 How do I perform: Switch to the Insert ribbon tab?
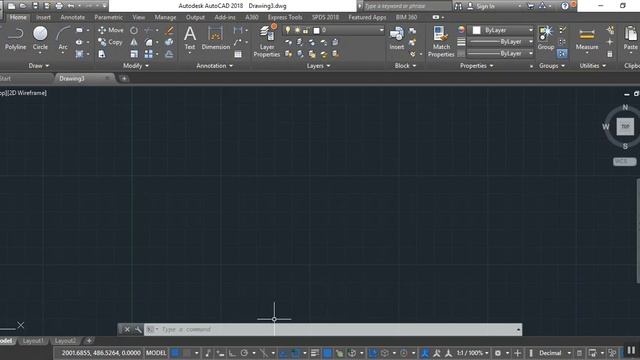43,17
